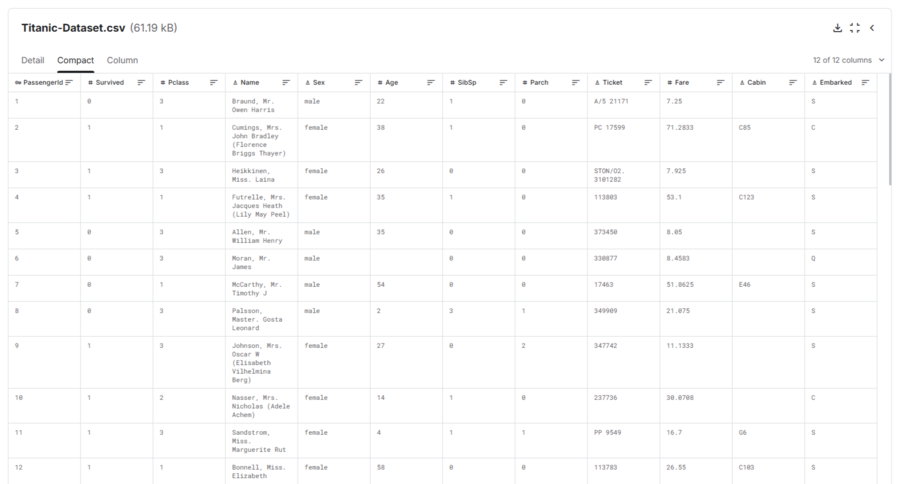Sort by the Age column icon
900x484 pixels.
click(430, 83)
